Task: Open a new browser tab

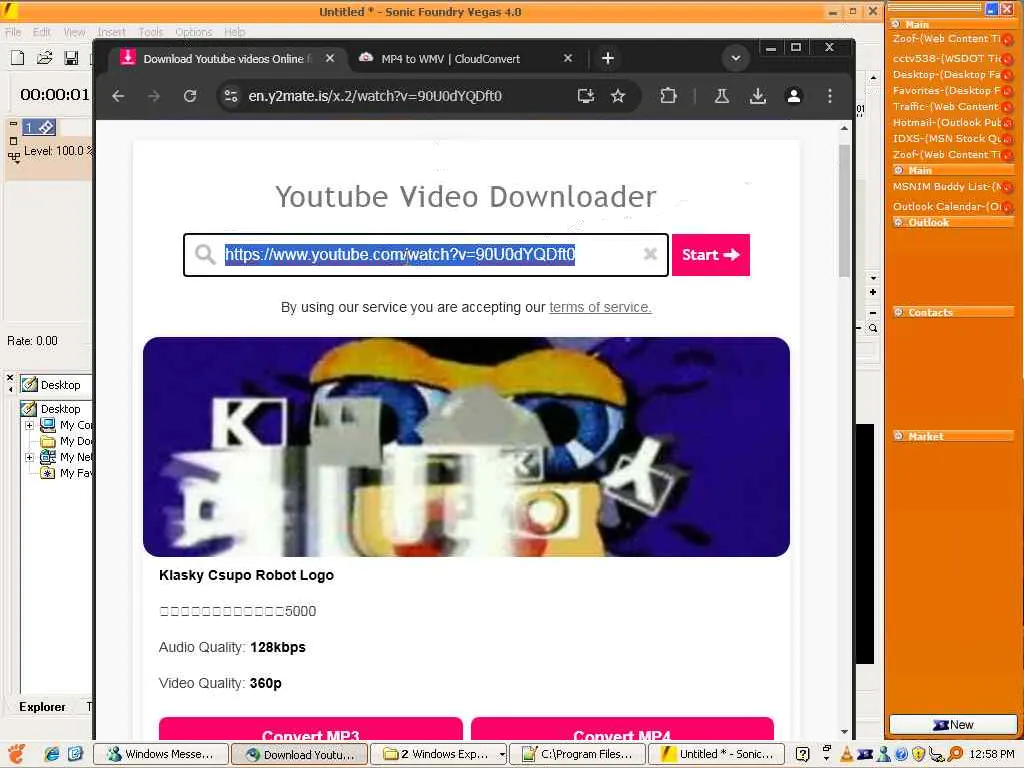Action: pyautogui.click(x=607, y=58)
